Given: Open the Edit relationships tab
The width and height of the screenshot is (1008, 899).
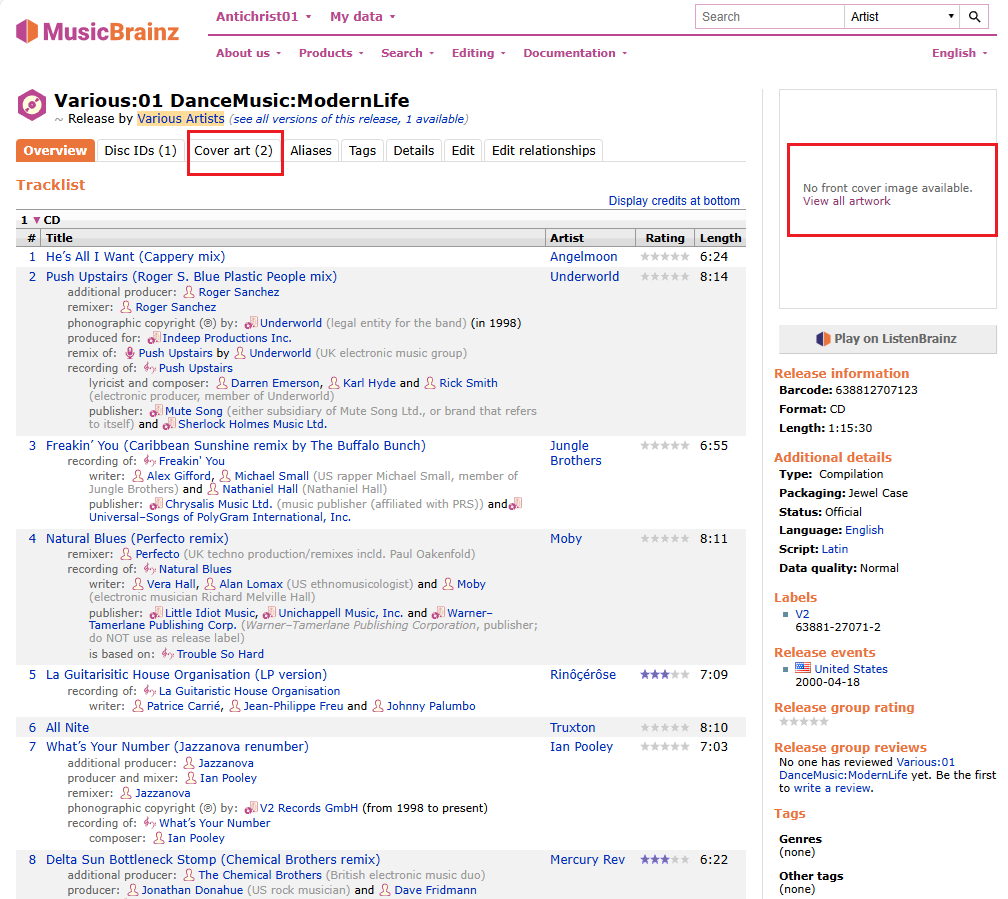Looking at the screenshot, I should pos(544,150).
